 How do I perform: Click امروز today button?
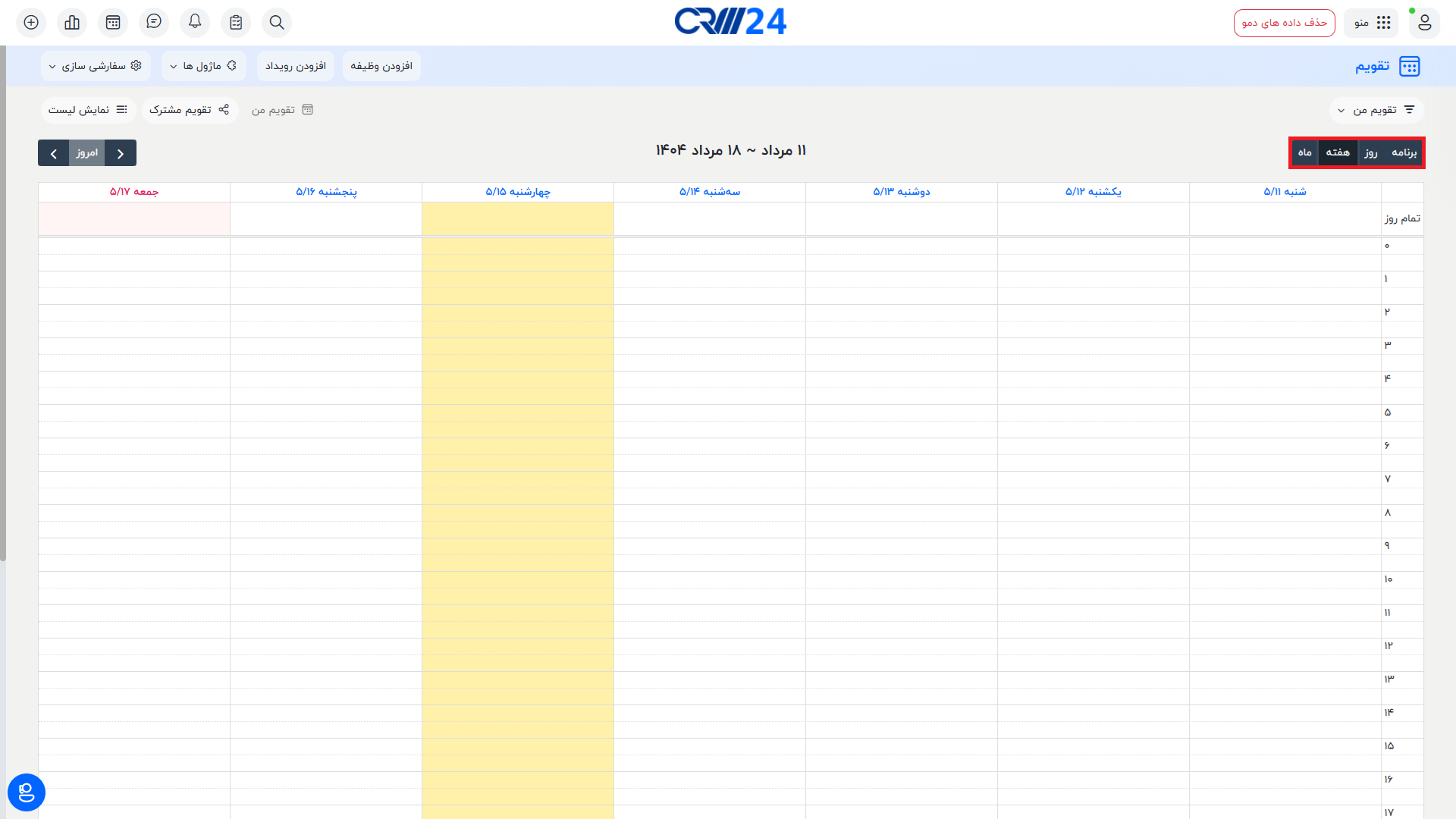pyautogui.click(x=87, y=153)
